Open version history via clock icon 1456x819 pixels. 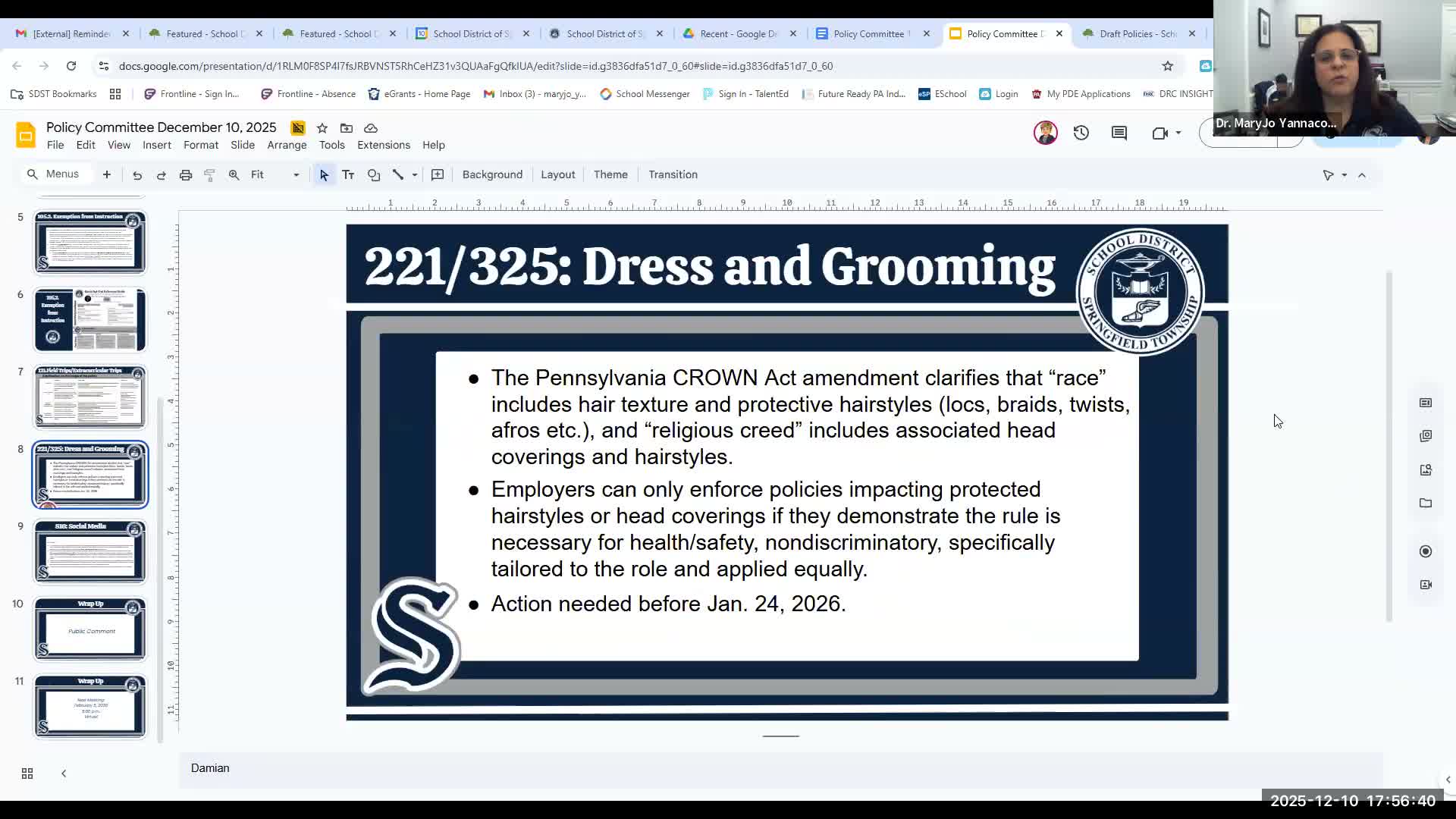[x=1081, y=133]
